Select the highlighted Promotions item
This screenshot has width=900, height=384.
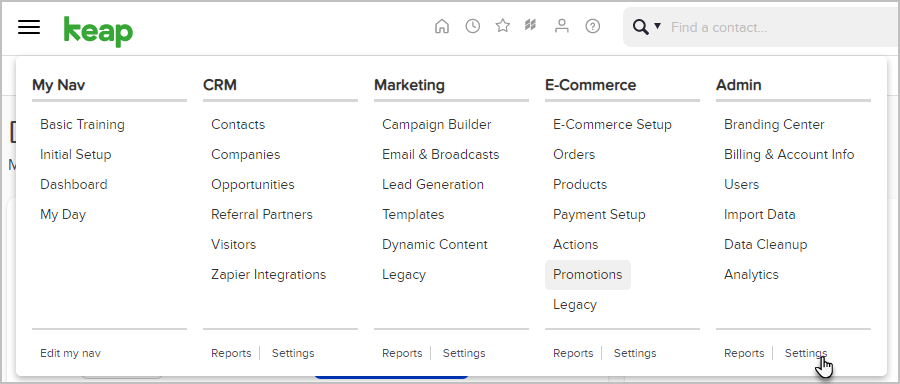(588, 274)
